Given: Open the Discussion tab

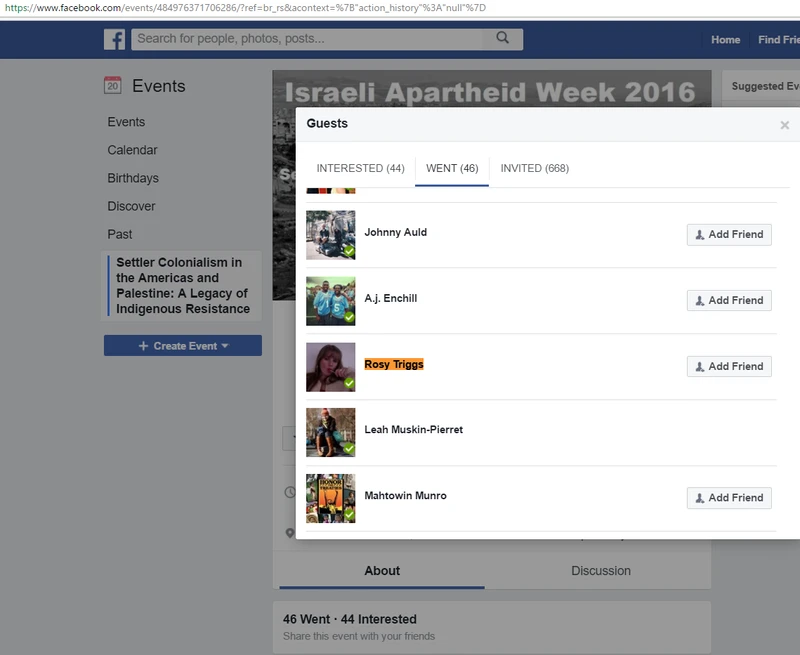Looking at the screenshot, I should [601, 571].
